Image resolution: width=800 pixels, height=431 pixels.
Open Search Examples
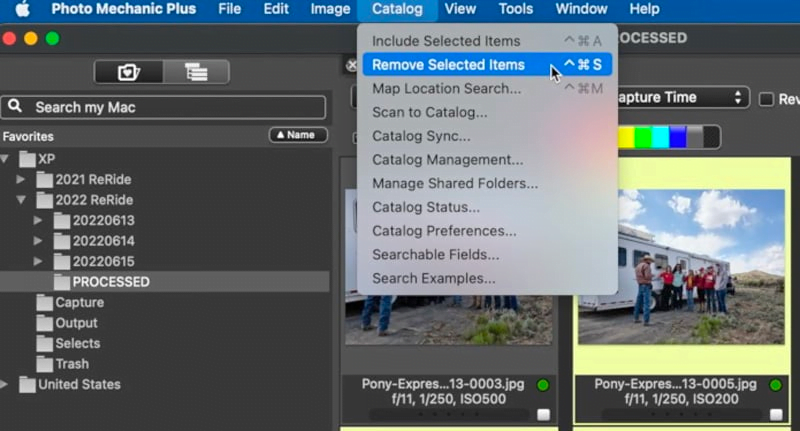click(x=487, y=278)
